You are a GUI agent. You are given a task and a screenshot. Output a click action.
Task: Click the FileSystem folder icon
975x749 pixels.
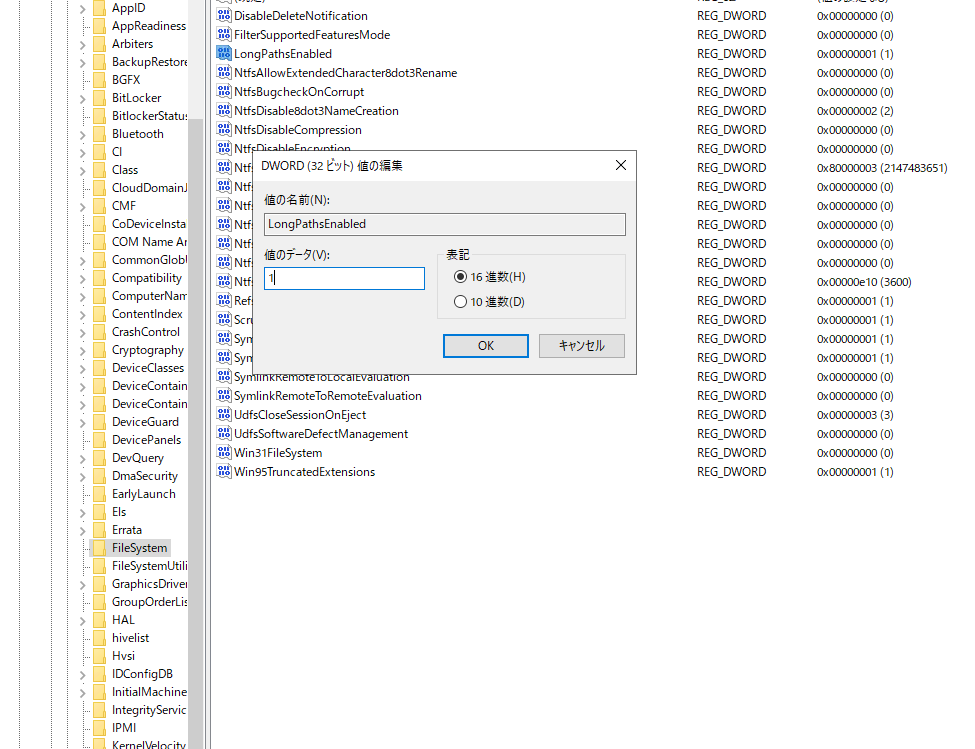coord(99,548)
